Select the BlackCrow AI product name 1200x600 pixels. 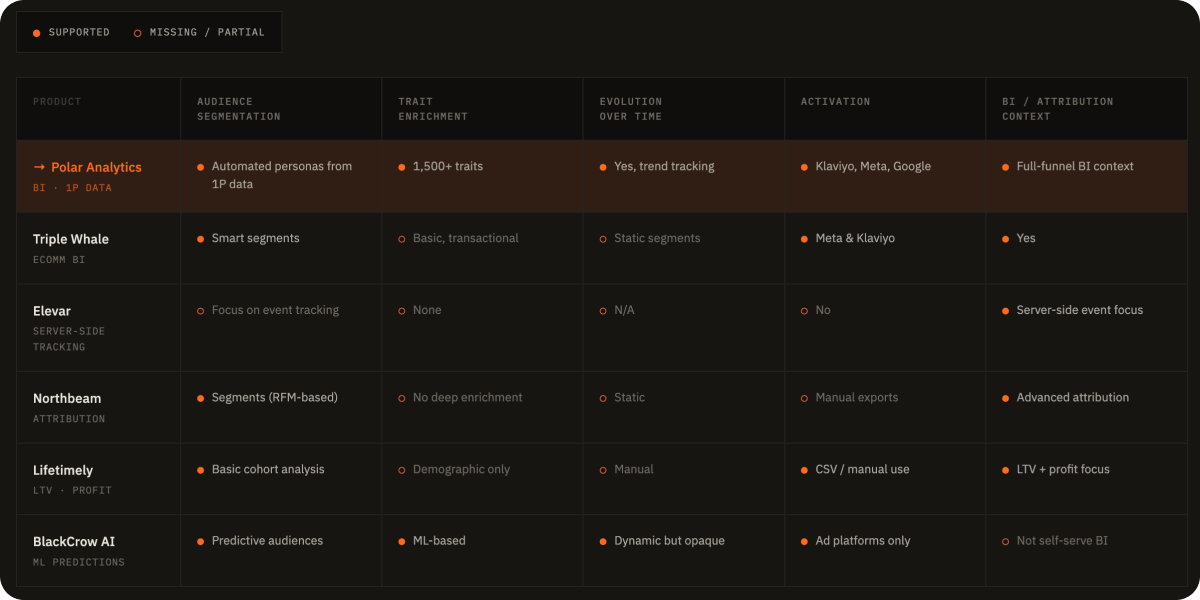(x=74, y=542)
